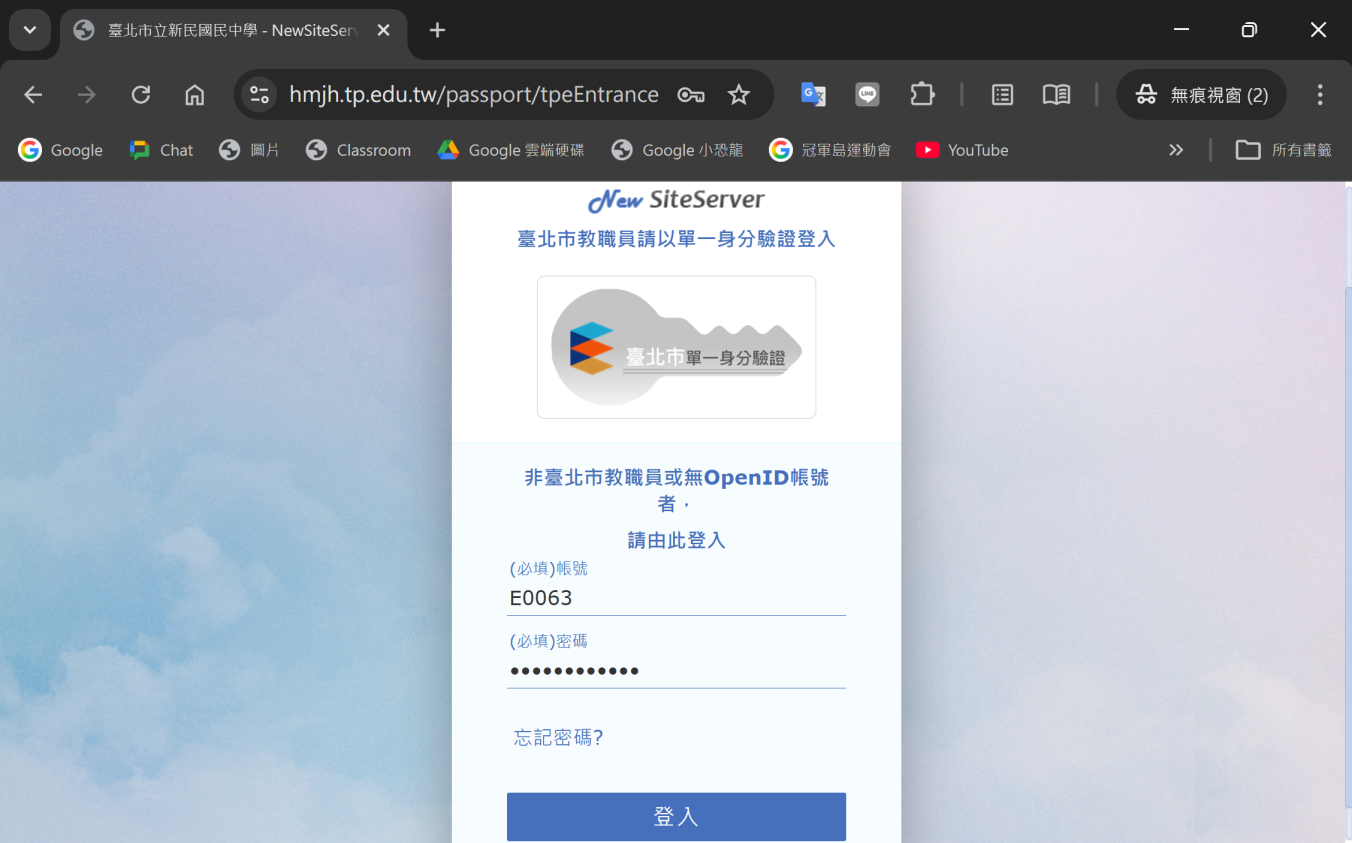Click the 密碼 password field

(x=676, y=670)
